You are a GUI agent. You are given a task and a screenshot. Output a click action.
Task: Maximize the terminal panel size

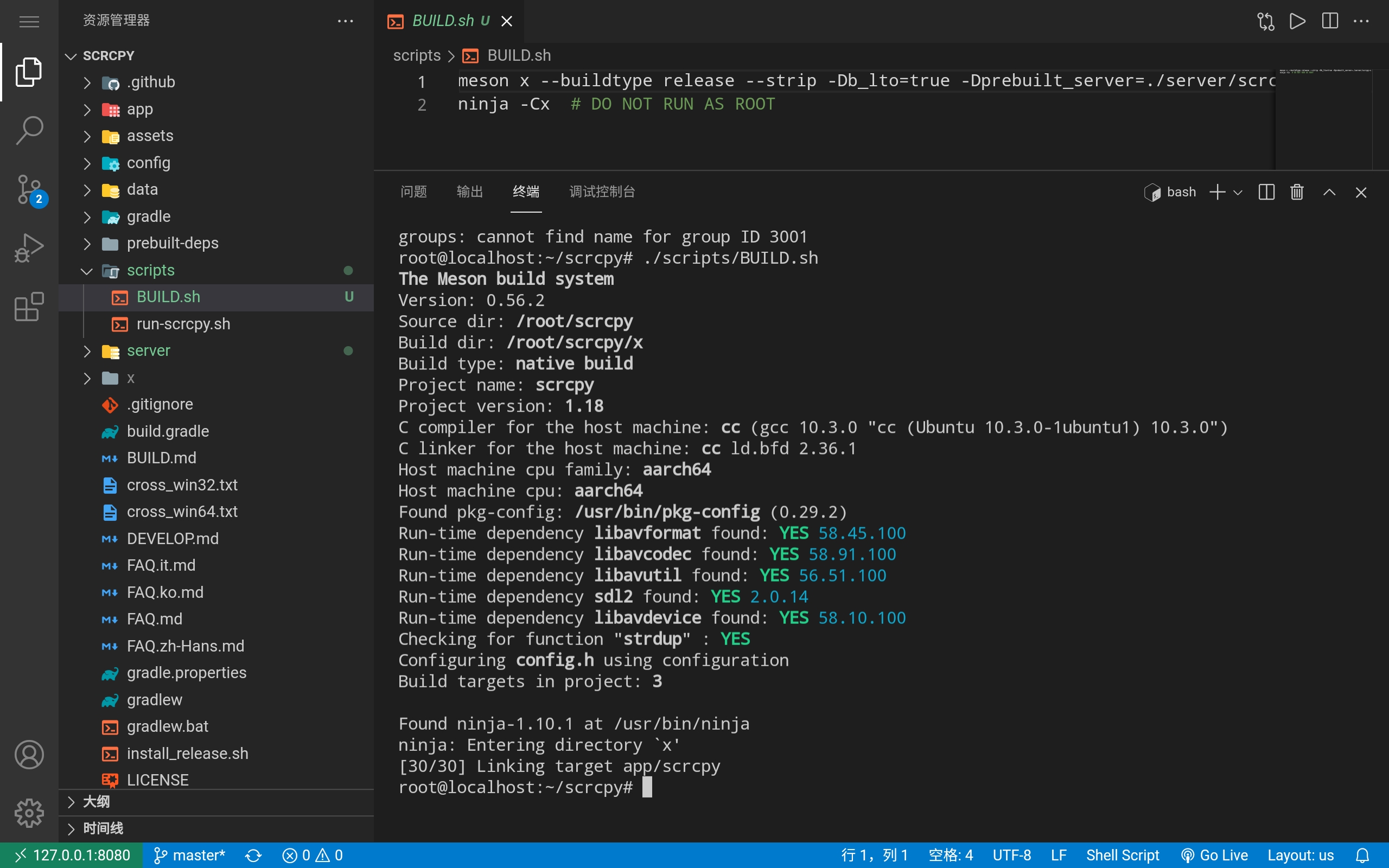1329,192
